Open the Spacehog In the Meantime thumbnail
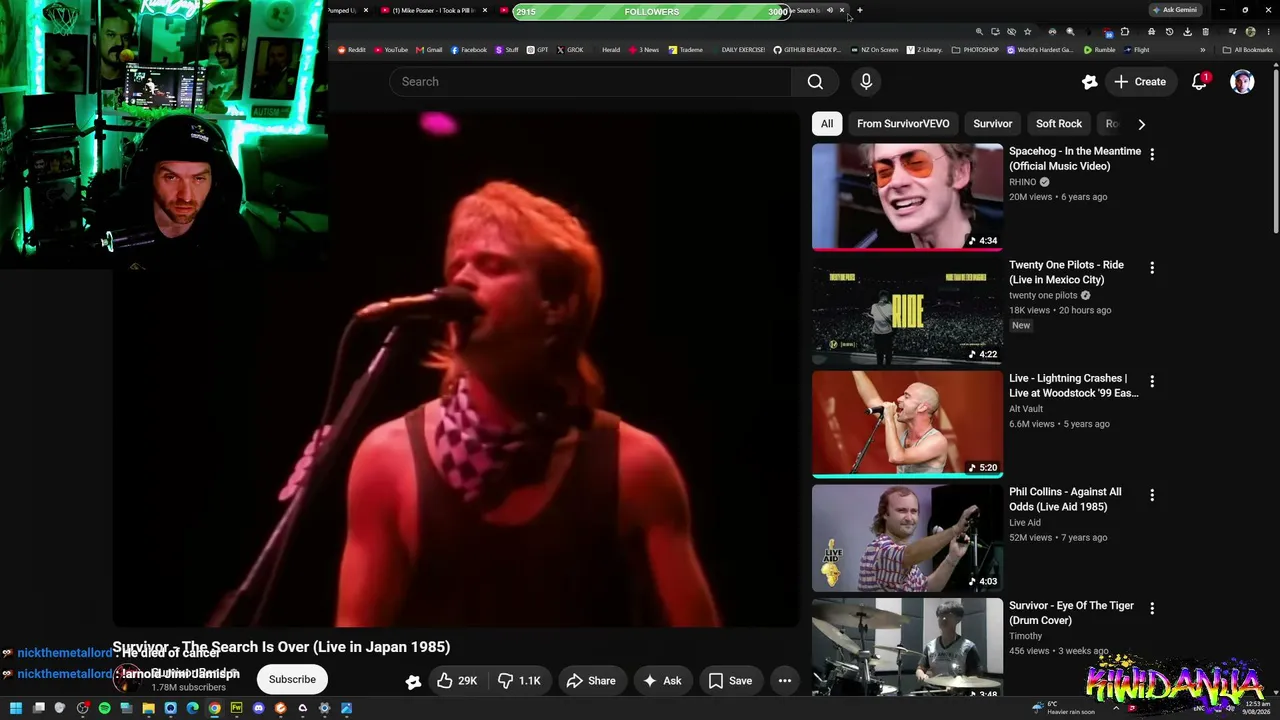 pyautogui.click(x=907, y=197)
